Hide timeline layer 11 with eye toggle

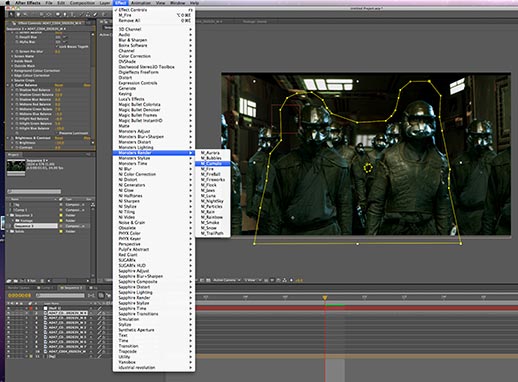(x=9, y=356)
